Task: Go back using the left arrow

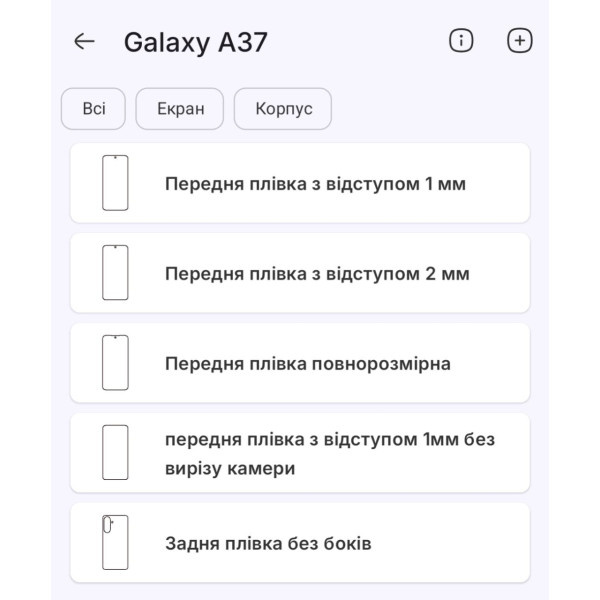Action: click(84, 41)
